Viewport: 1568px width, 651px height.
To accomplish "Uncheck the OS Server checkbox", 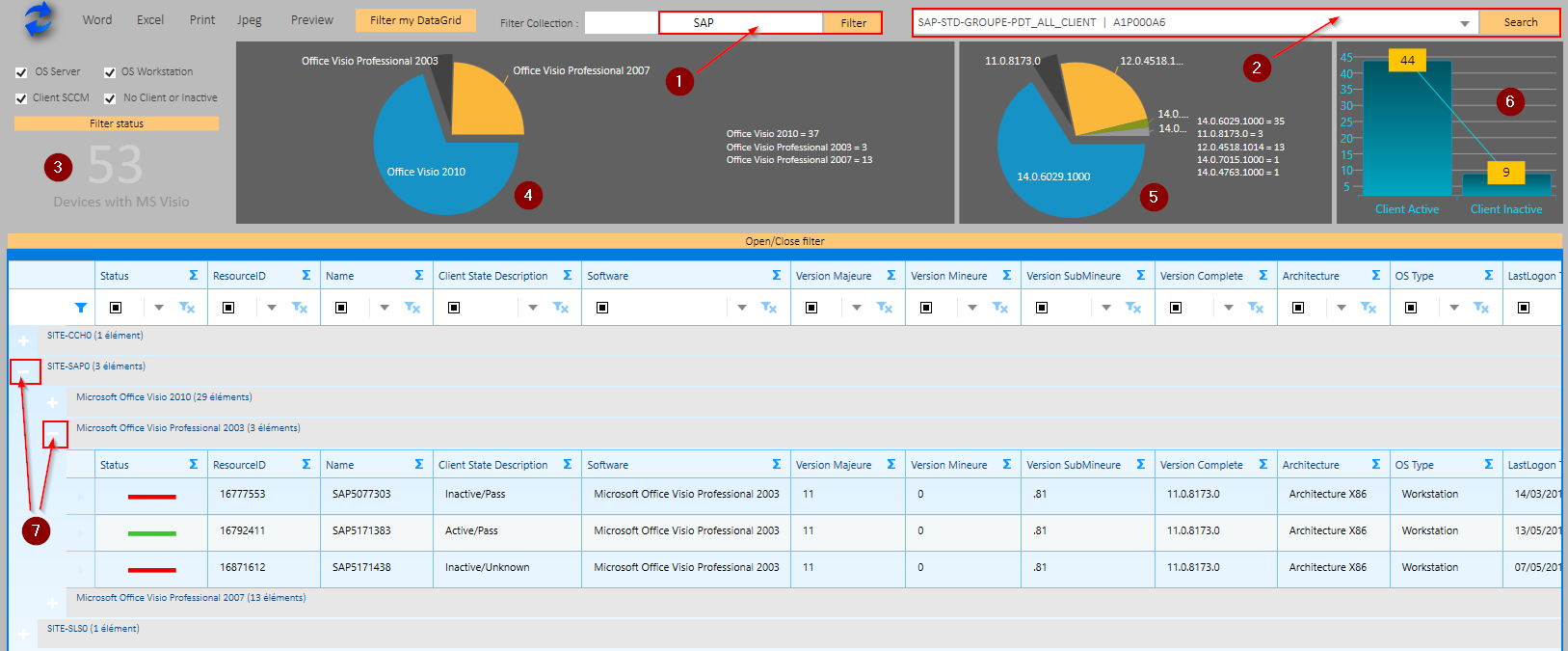I will [x=21, y=72].
